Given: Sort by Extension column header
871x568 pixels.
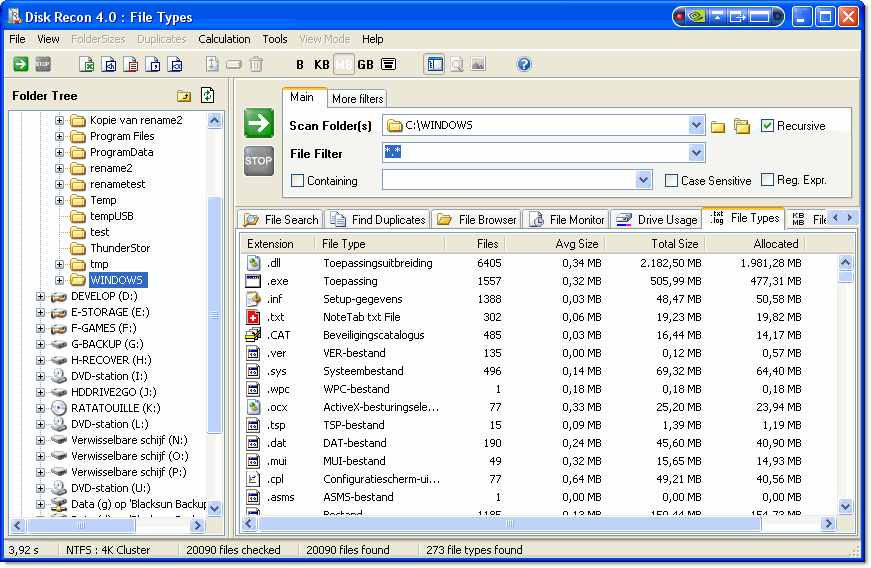Looking at the screenshot, I should [x=278, y=244].
